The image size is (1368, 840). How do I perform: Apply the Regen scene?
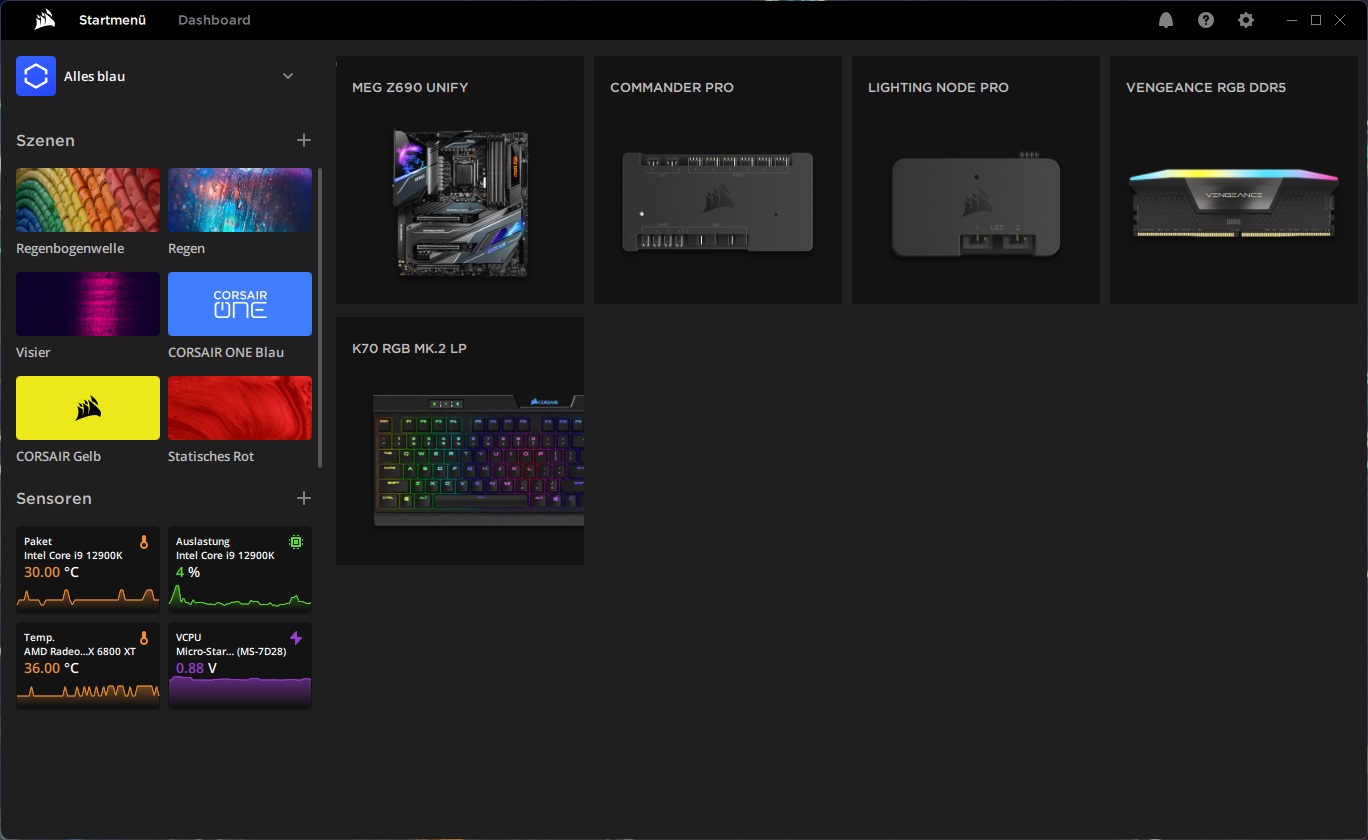coord(240,200)
